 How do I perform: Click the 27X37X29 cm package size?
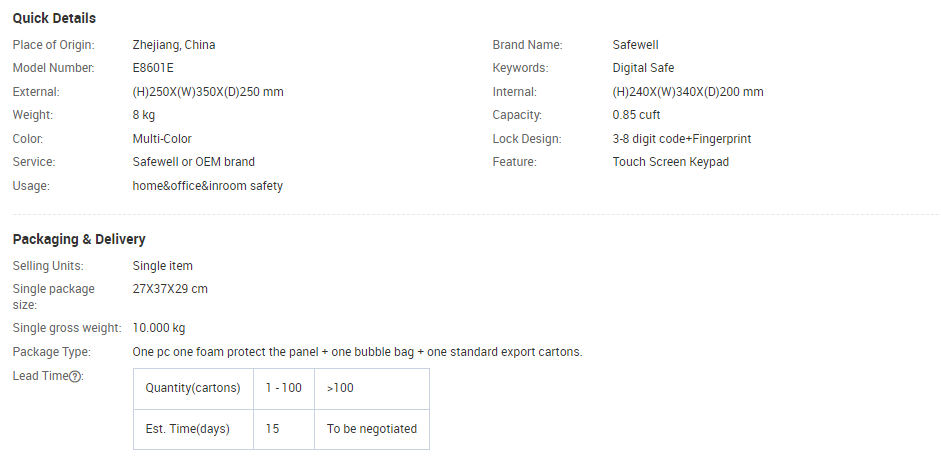pyautogui.click(x=170, y=288)
